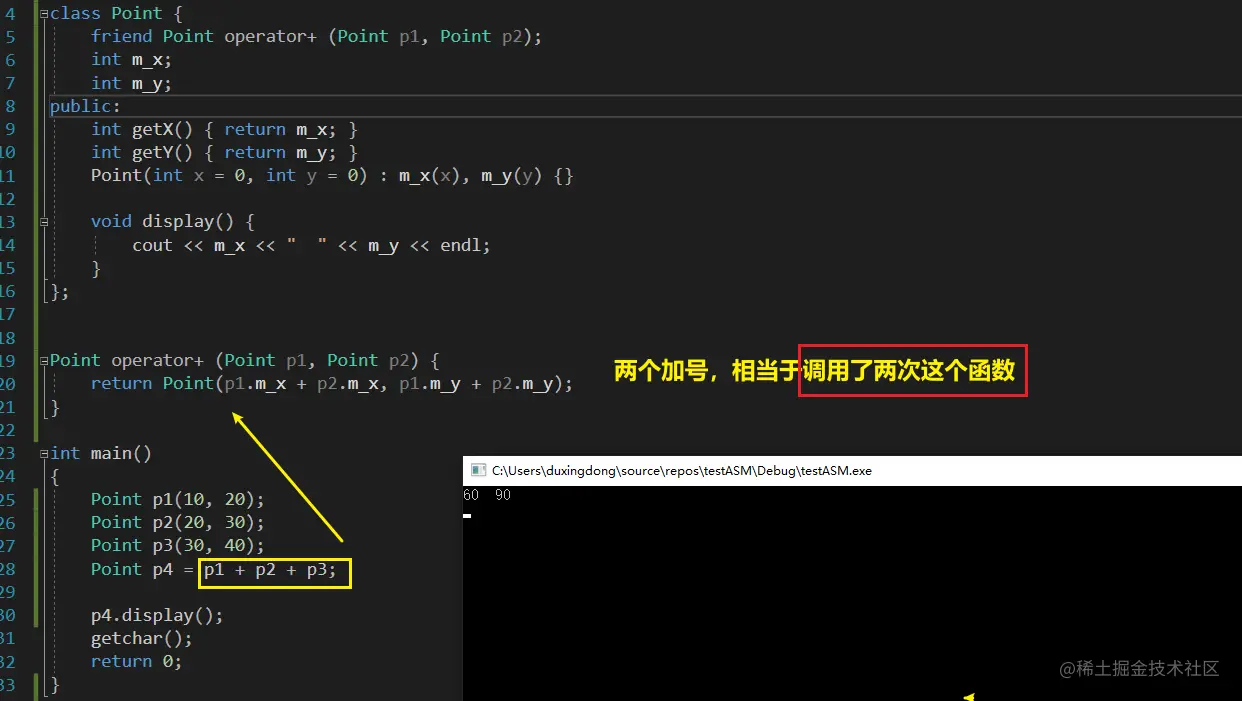Image resolution: width=1242 pixels, height=701 pixels.
Task: Collapse the main() function block
Action: (x=42, y=453)
